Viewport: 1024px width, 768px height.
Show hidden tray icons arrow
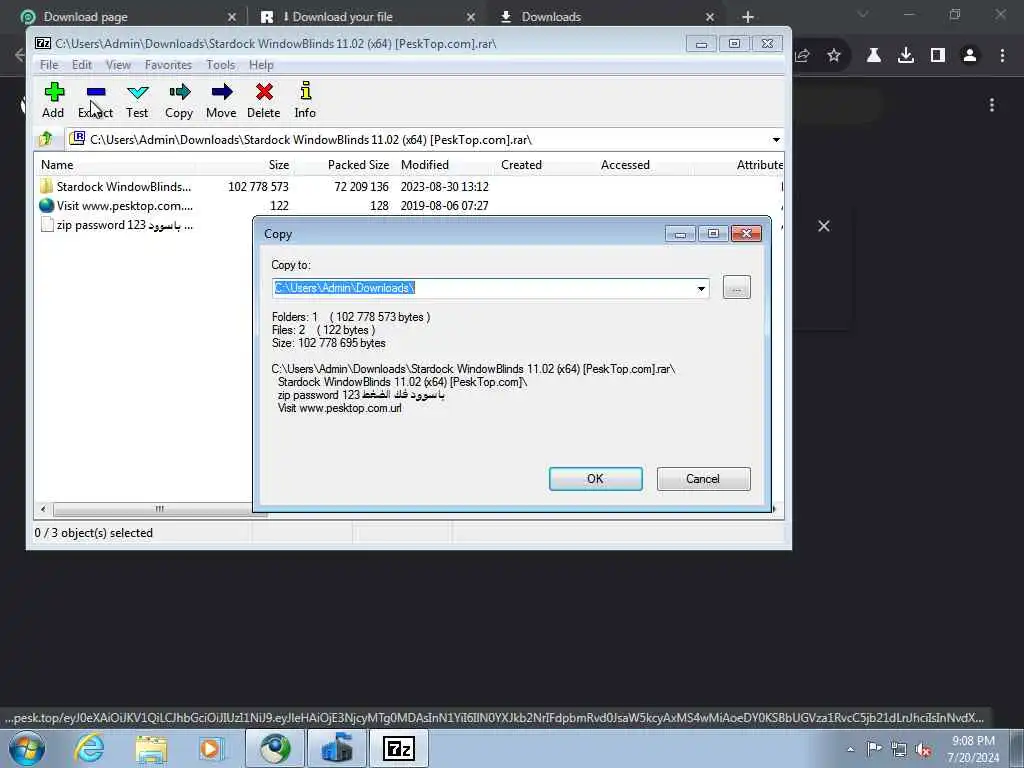(x=850, y=749)
